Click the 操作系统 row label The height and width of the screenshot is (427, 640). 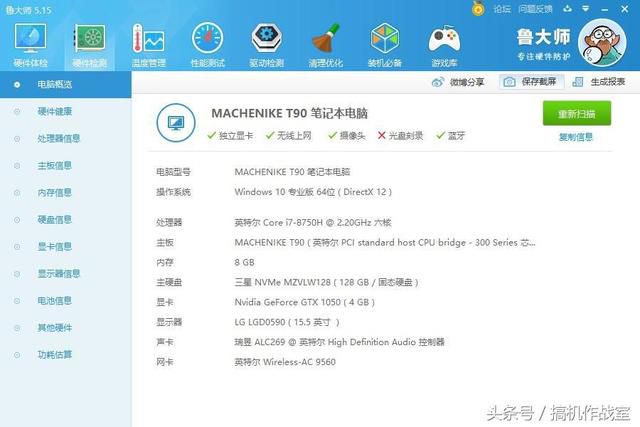click(173, 192)
